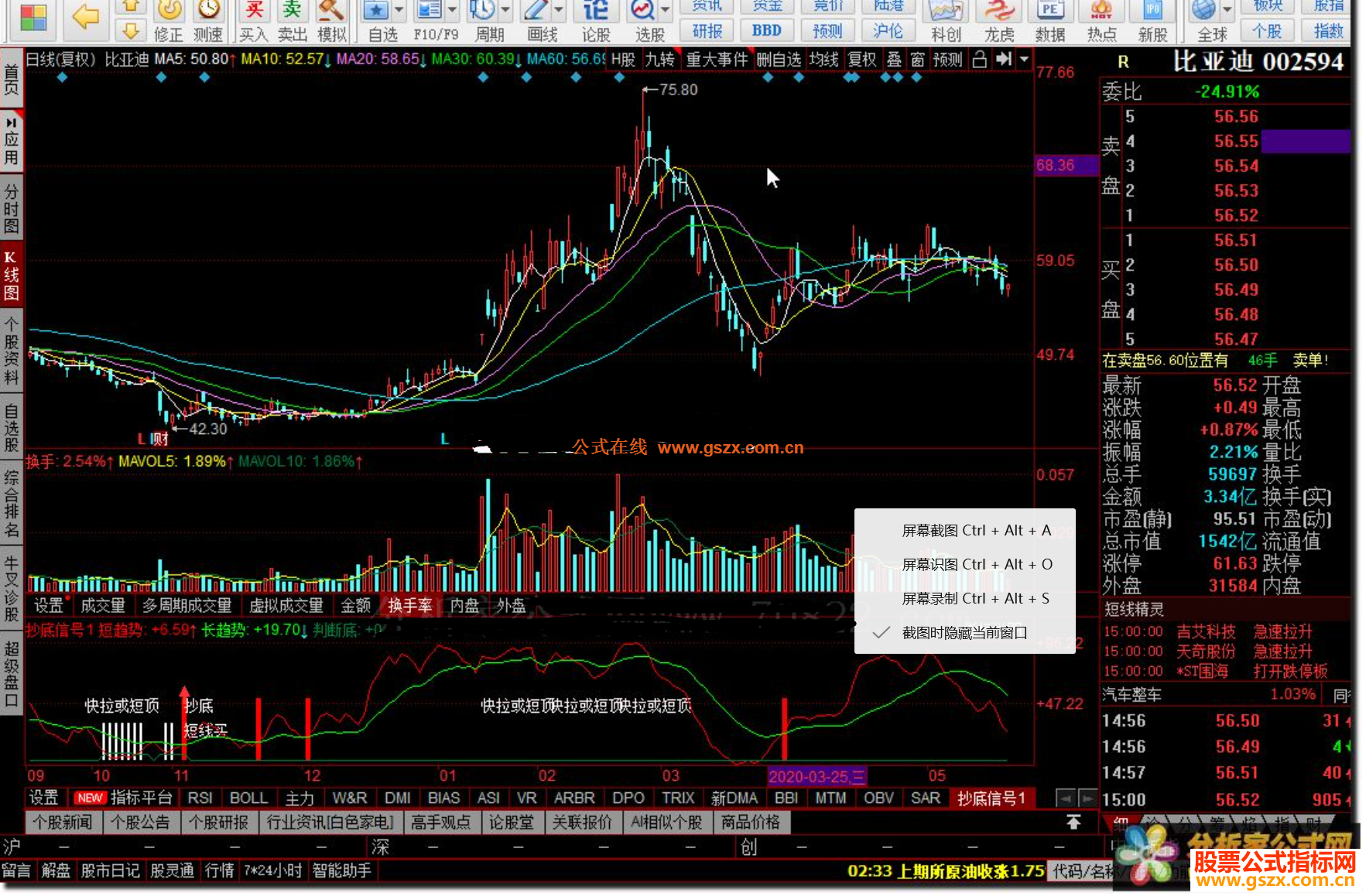Toggle H股 display in chart header
This screenshot has width=1366, height=896.
pos(623,60)
